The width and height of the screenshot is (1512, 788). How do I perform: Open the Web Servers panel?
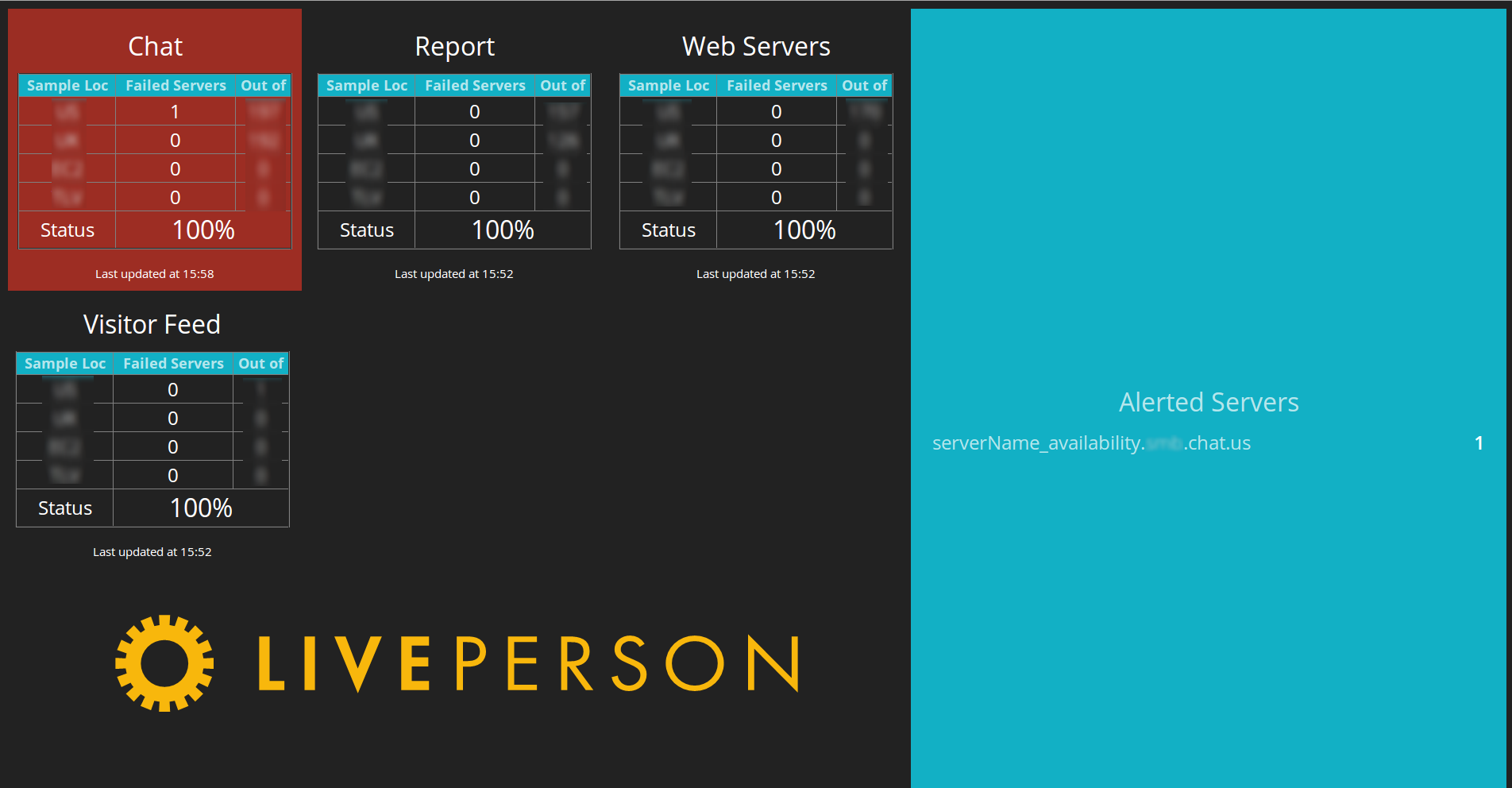tap(755, 46)
